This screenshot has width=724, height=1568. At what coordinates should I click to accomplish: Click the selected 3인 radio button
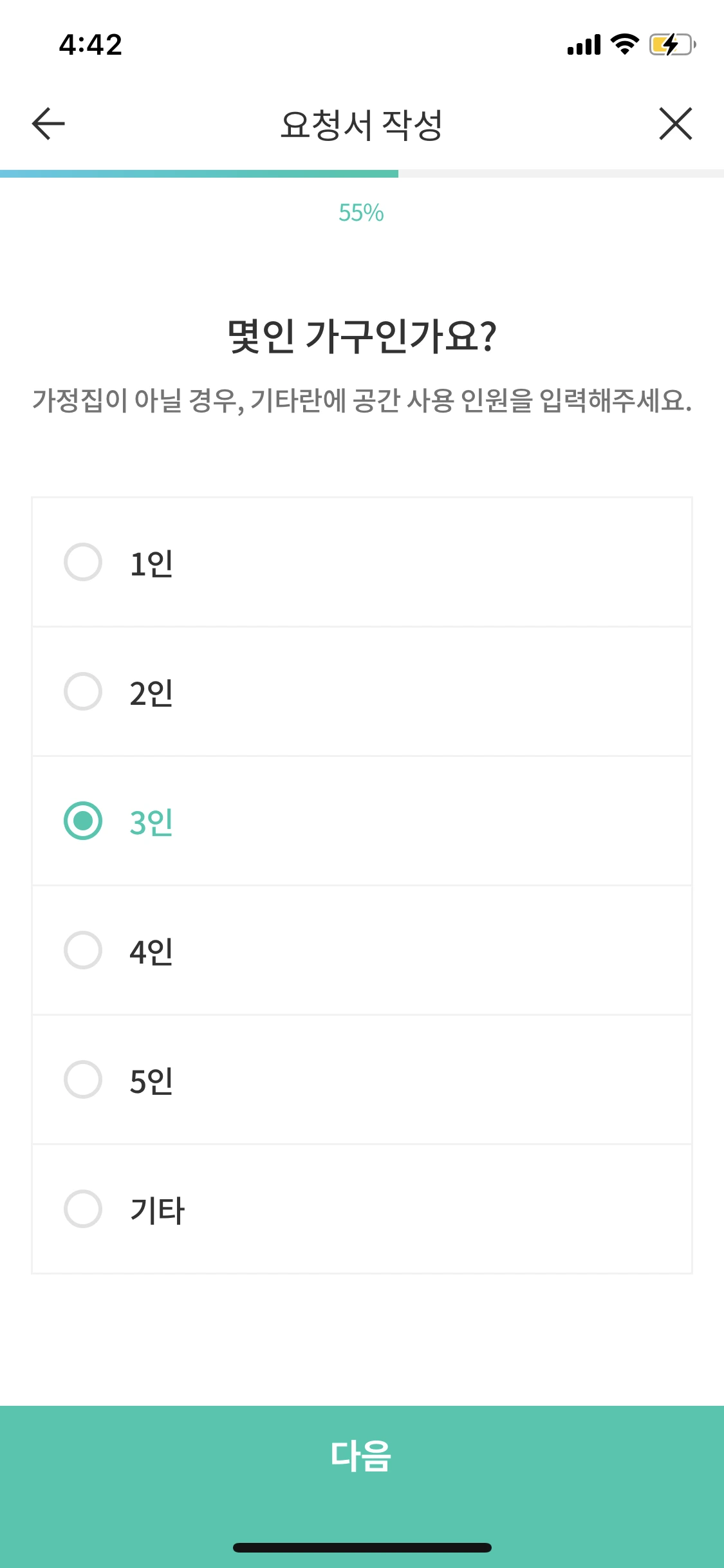[x=83, y=821]
